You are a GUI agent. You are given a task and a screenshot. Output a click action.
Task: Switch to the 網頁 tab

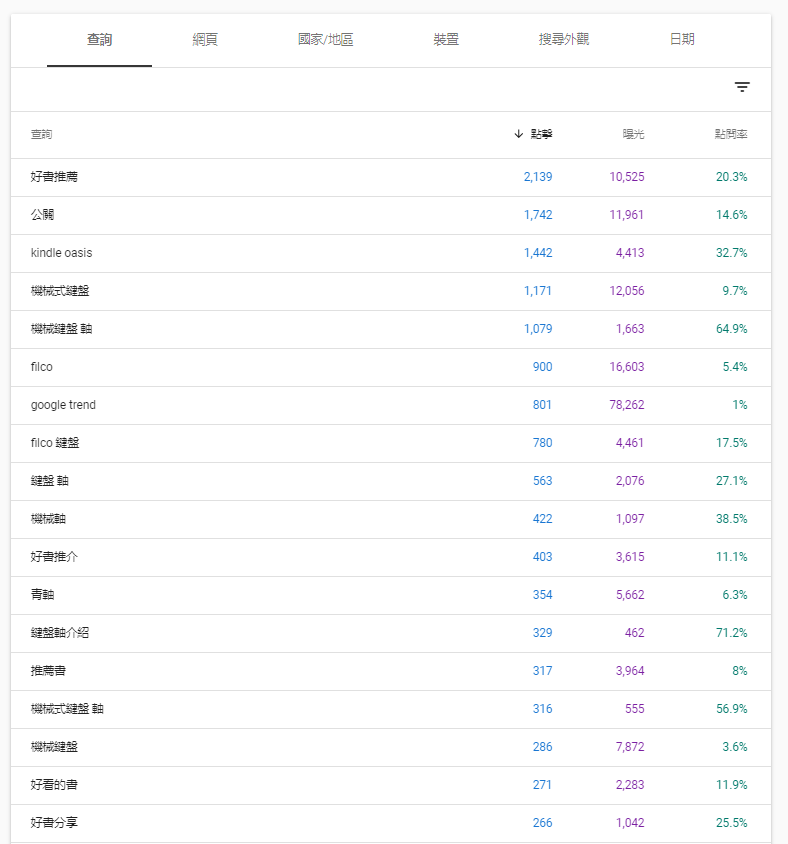pos(205,40)
